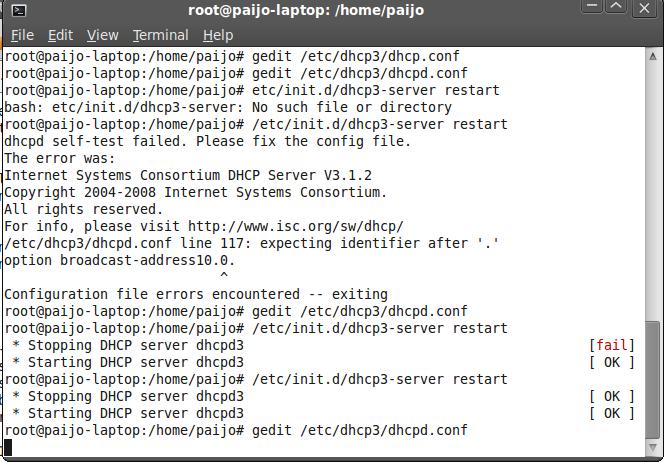
Task: Open the Help menu
Action: pyautogui.click(x=217, y=35)
